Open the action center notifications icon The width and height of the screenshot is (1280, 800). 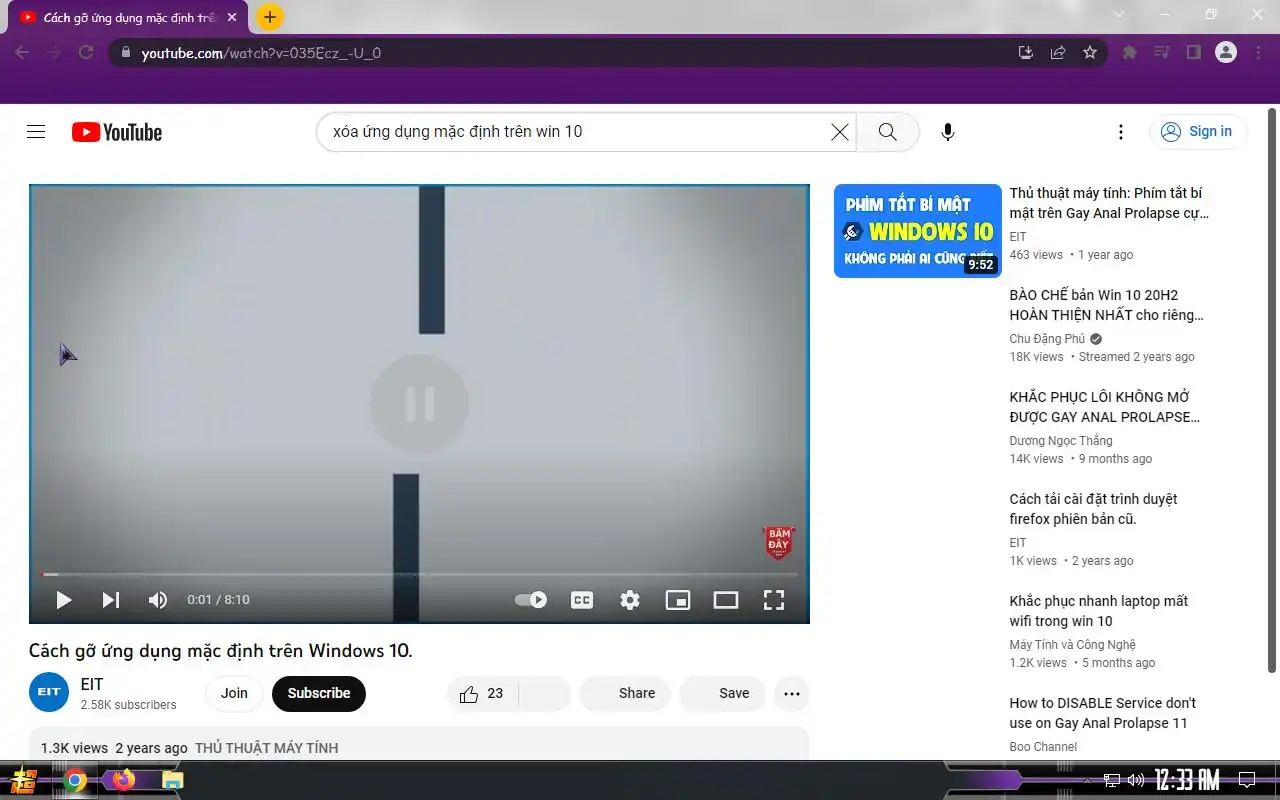click(1247, 780)
